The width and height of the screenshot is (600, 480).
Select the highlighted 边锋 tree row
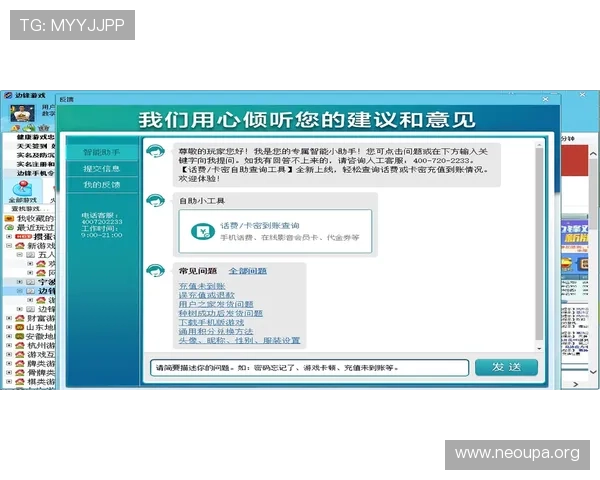click(30, 291)
